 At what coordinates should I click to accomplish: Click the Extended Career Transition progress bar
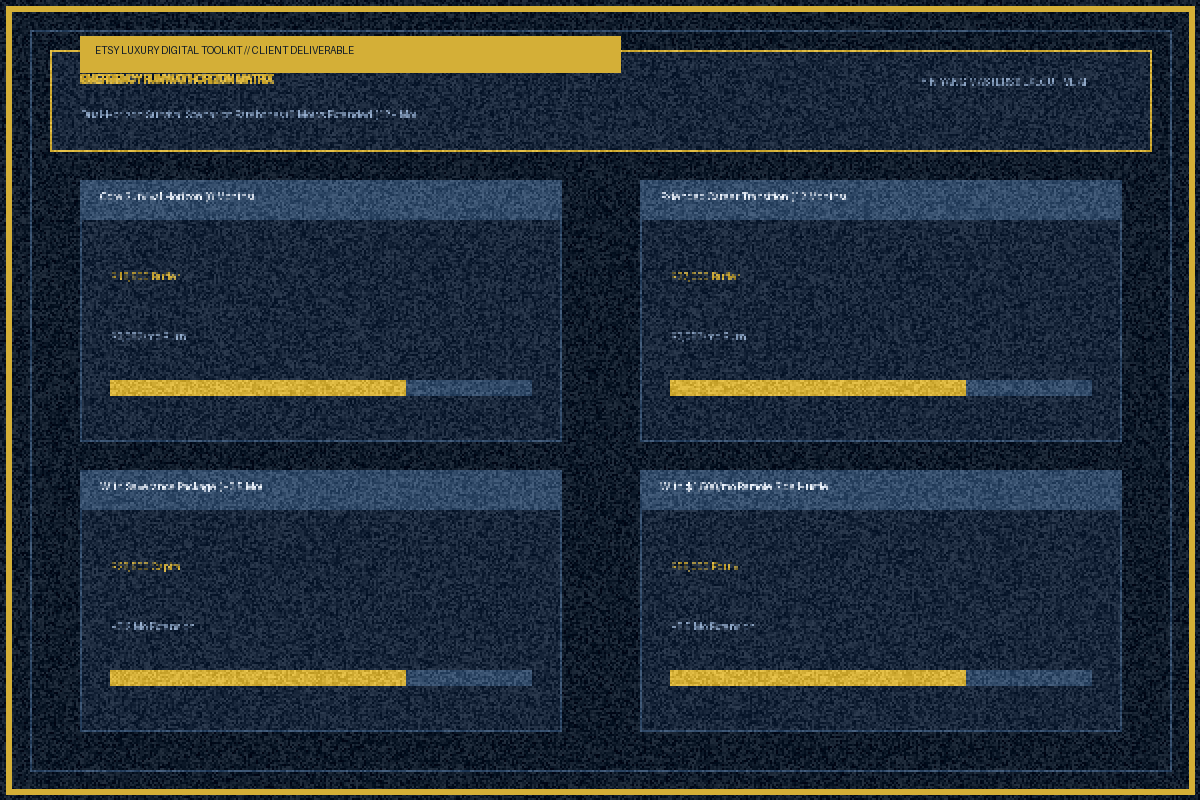coord(881,388)
